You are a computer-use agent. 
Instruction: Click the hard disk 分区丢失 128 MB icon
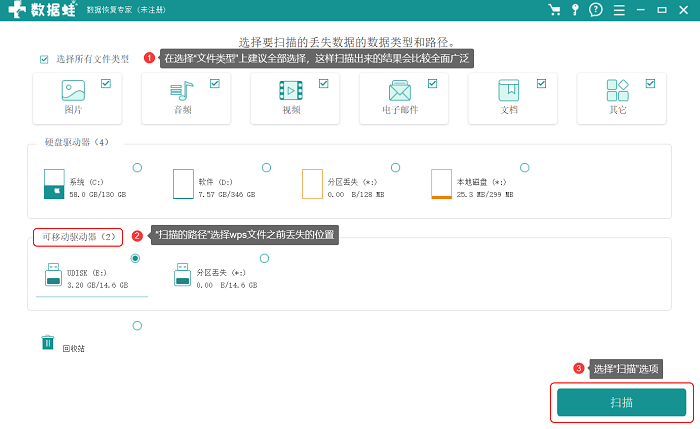[312, 184]
